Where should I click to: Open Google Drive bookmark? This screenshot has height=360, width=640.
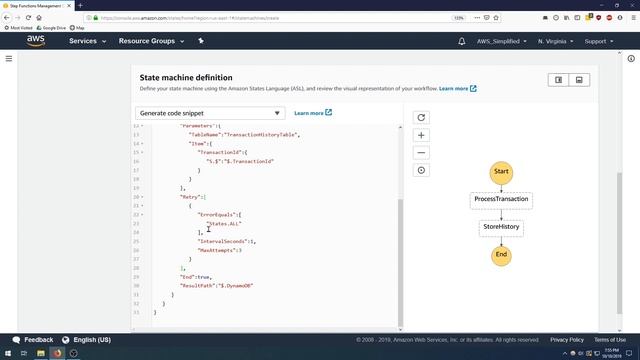pos(51,28)
